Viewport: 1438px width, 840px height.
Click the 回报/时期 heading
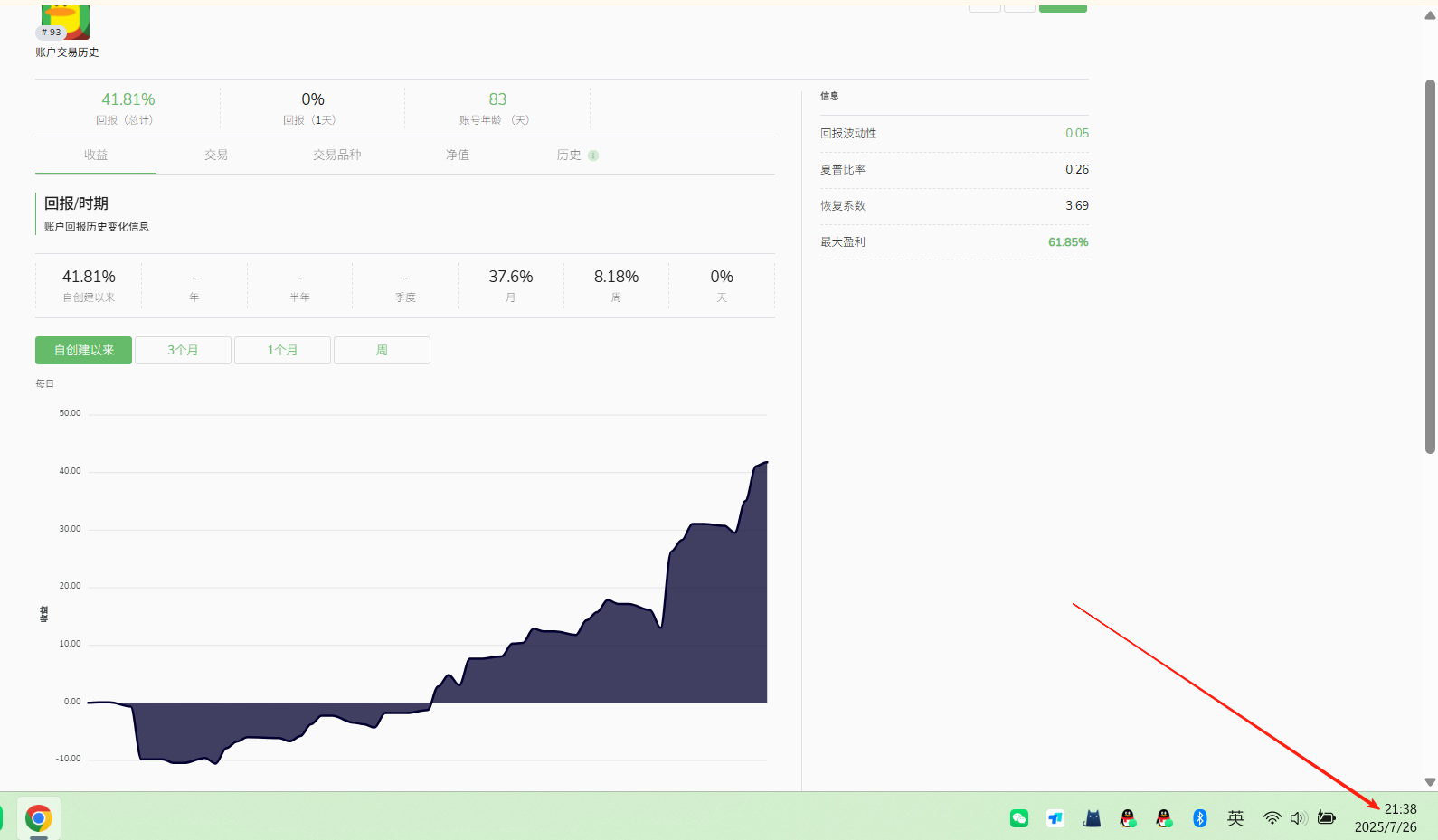pyautogui.click(x=76, y=203)
